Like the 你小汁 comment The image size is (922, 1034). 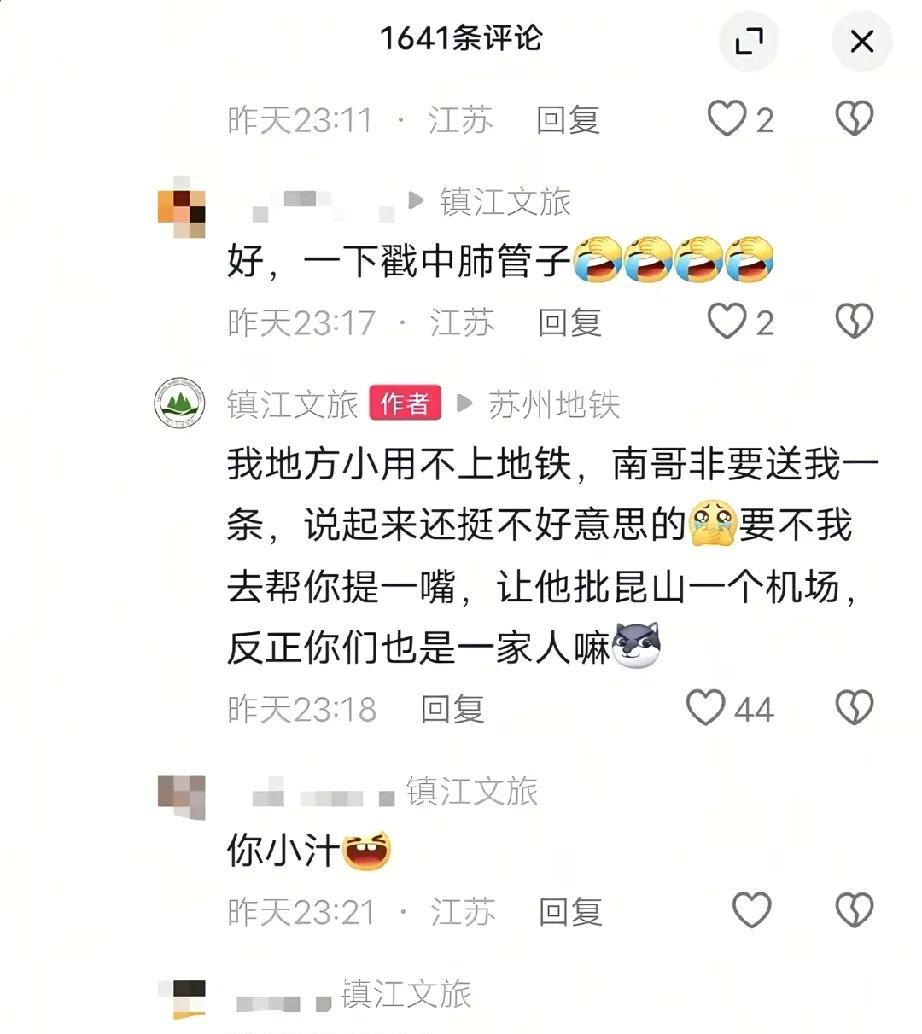click(x=751, y=910)
